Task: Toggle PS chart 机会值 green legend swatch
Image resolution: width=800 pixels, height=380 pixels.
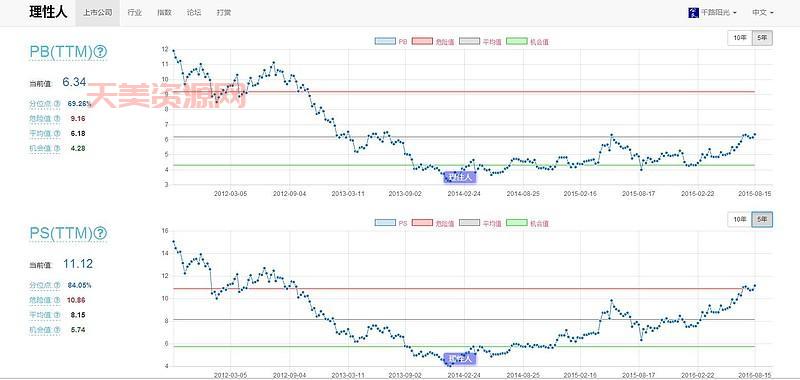Action: coord(517,223)
